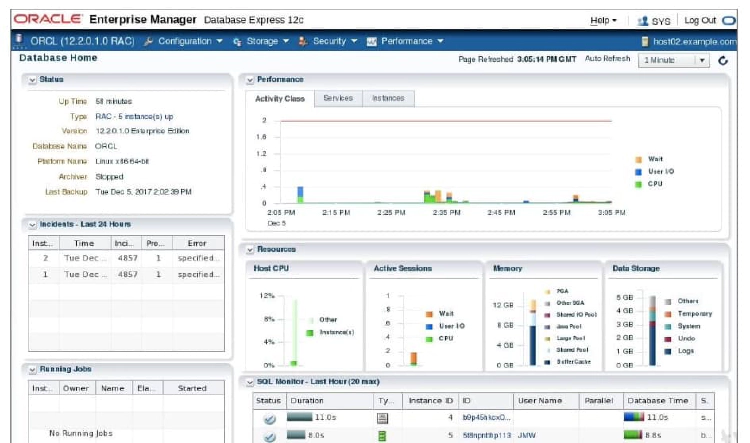Image resolution: width=750 pixels, height=443 pixels.
Task: Click the RAC - 5 instance(s) up value
Action: [x=134, y=116]
